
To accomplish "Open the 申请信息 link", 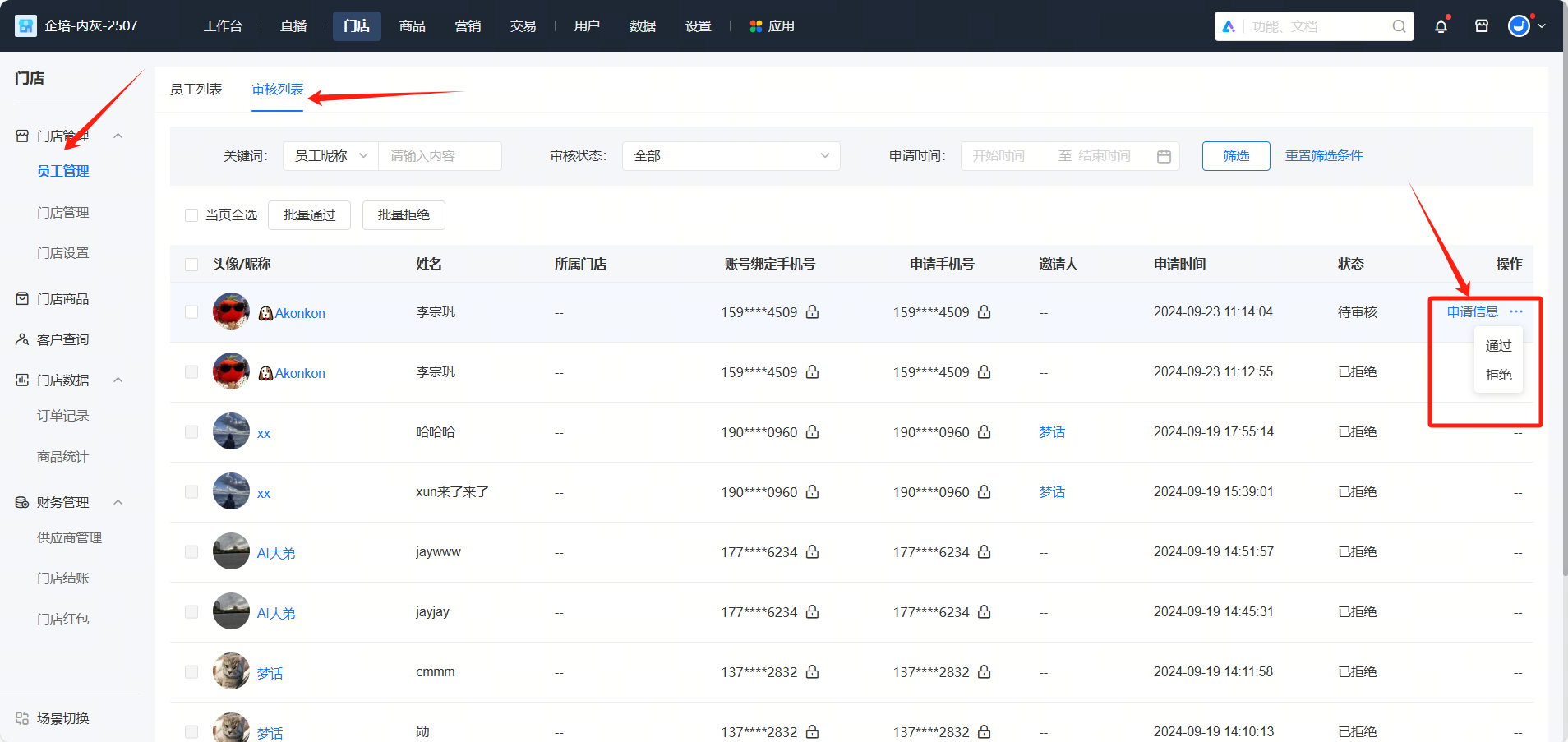I will tap(1473, 311).
